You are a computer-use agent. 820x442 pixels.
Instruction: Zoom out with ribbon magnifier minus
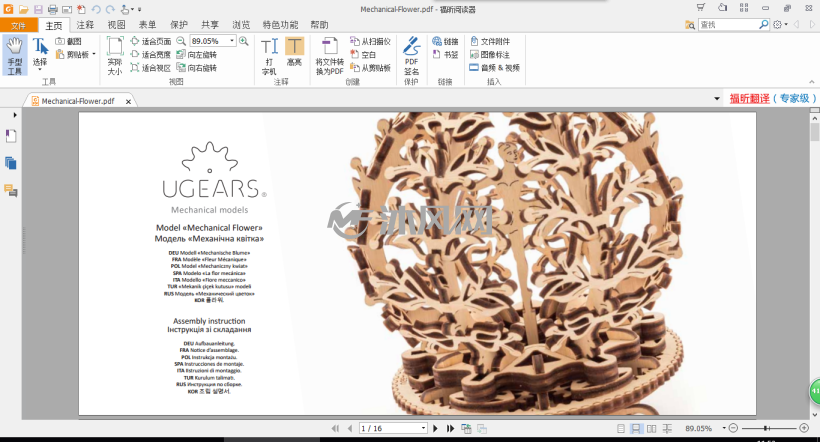181,41
